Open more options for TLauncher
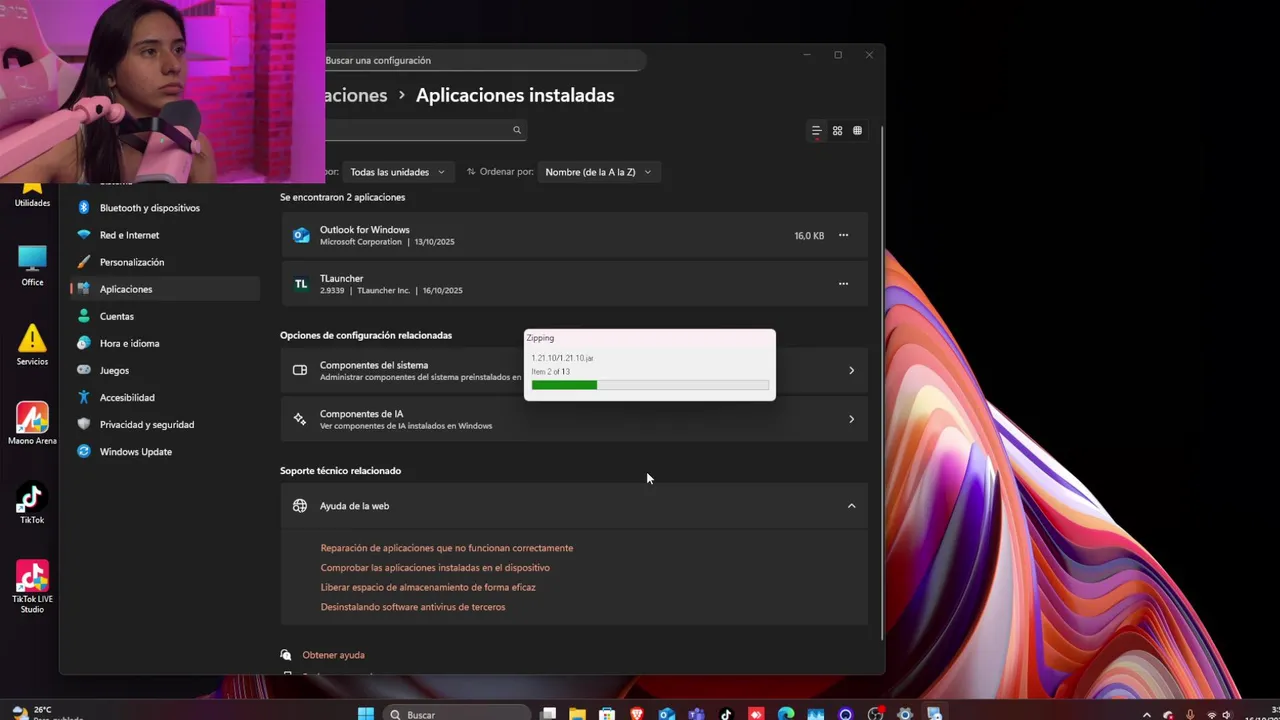Image resolution: width=1280 pixels, height=720 pixels. click(x=843, y=284)
